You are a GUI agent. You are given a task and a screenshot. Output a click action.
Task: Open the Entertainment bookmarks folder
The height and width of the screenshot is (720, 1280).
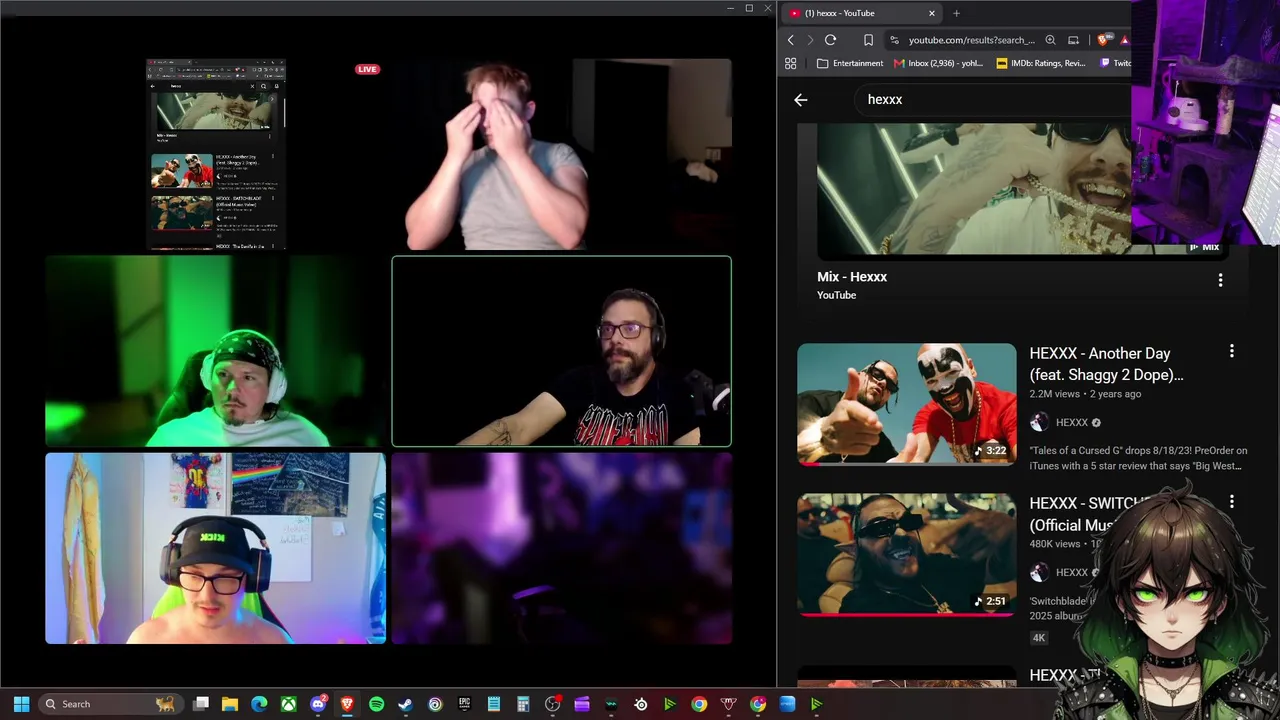point(850,63)
